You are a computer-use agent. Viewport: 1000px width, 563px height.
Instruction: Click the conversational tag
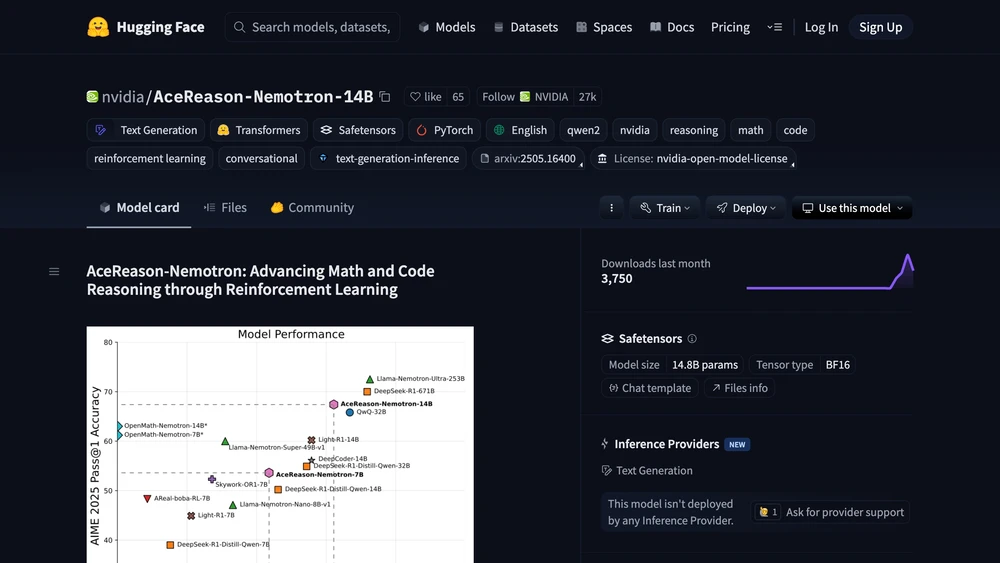(261, 159)
